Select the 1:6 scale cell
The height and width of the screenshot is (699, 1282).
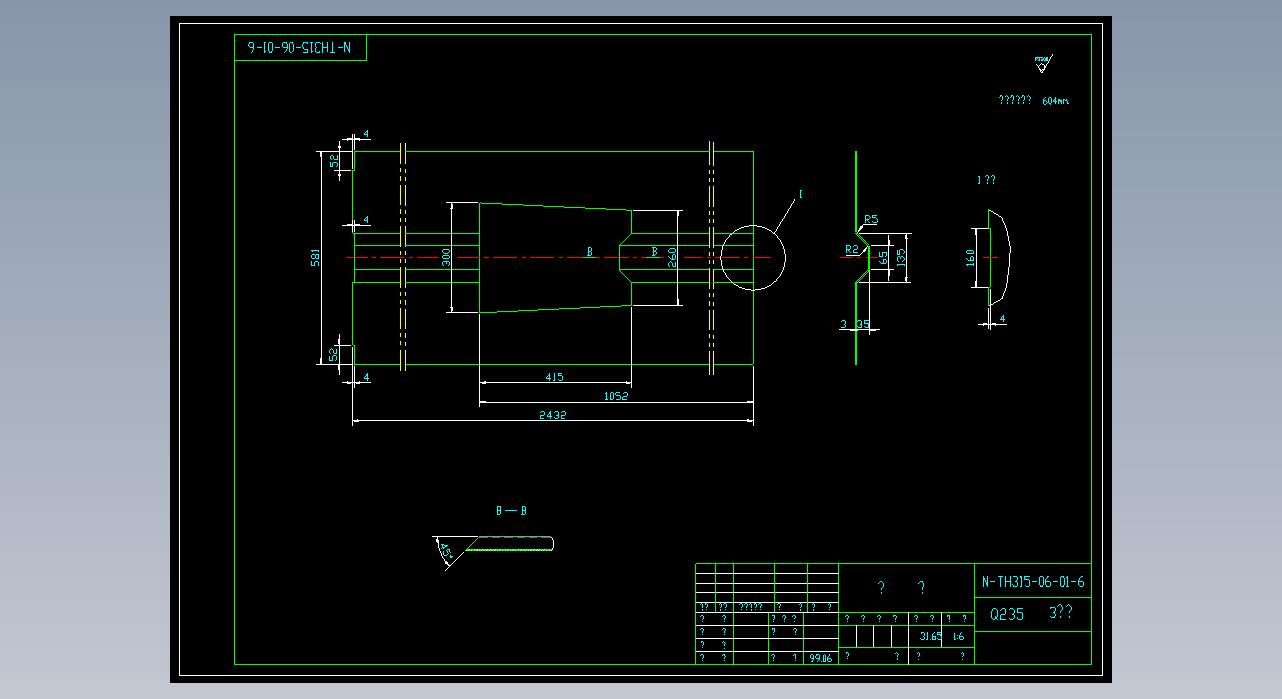click(958, 636)
